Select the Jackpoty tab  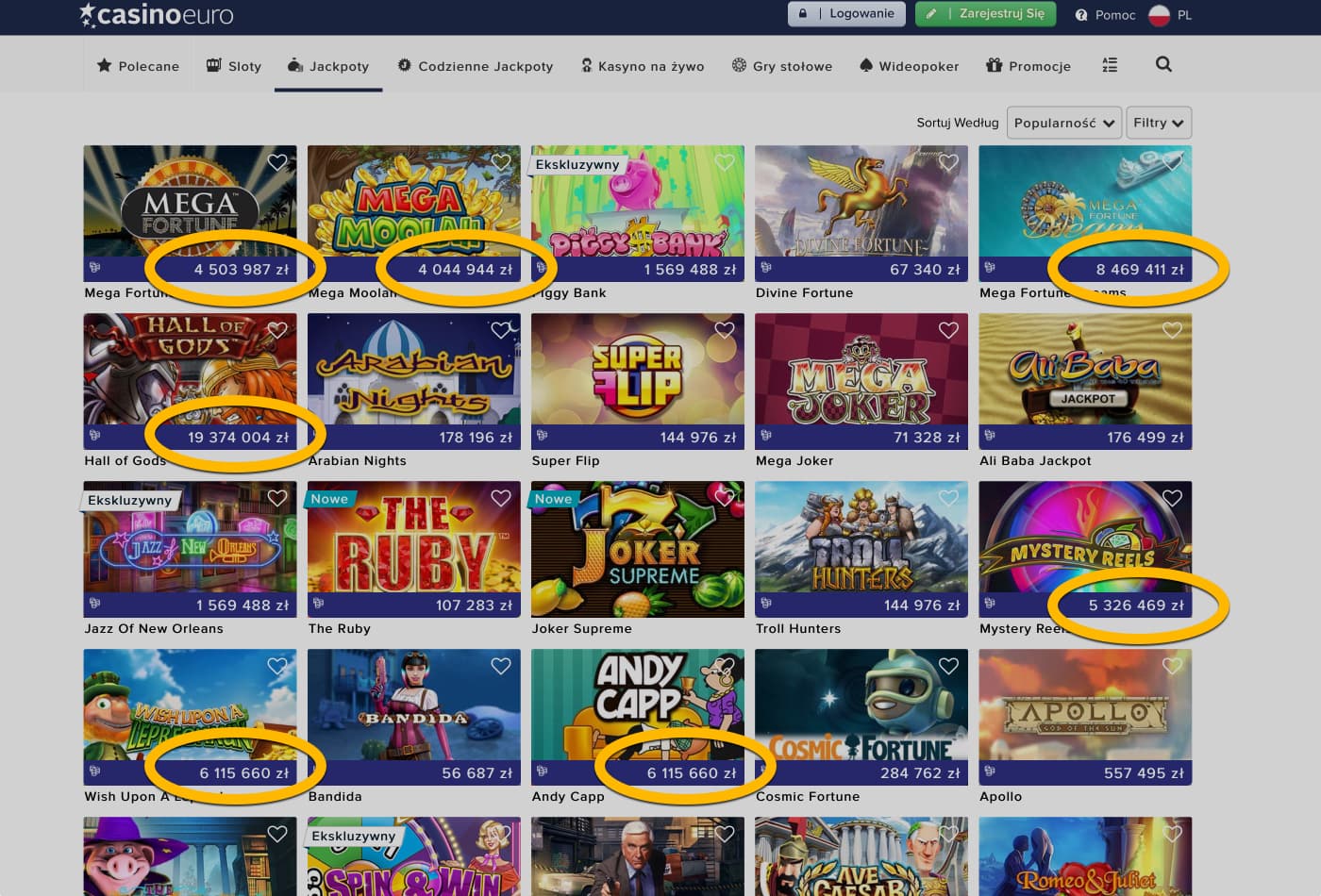(328, 66)
